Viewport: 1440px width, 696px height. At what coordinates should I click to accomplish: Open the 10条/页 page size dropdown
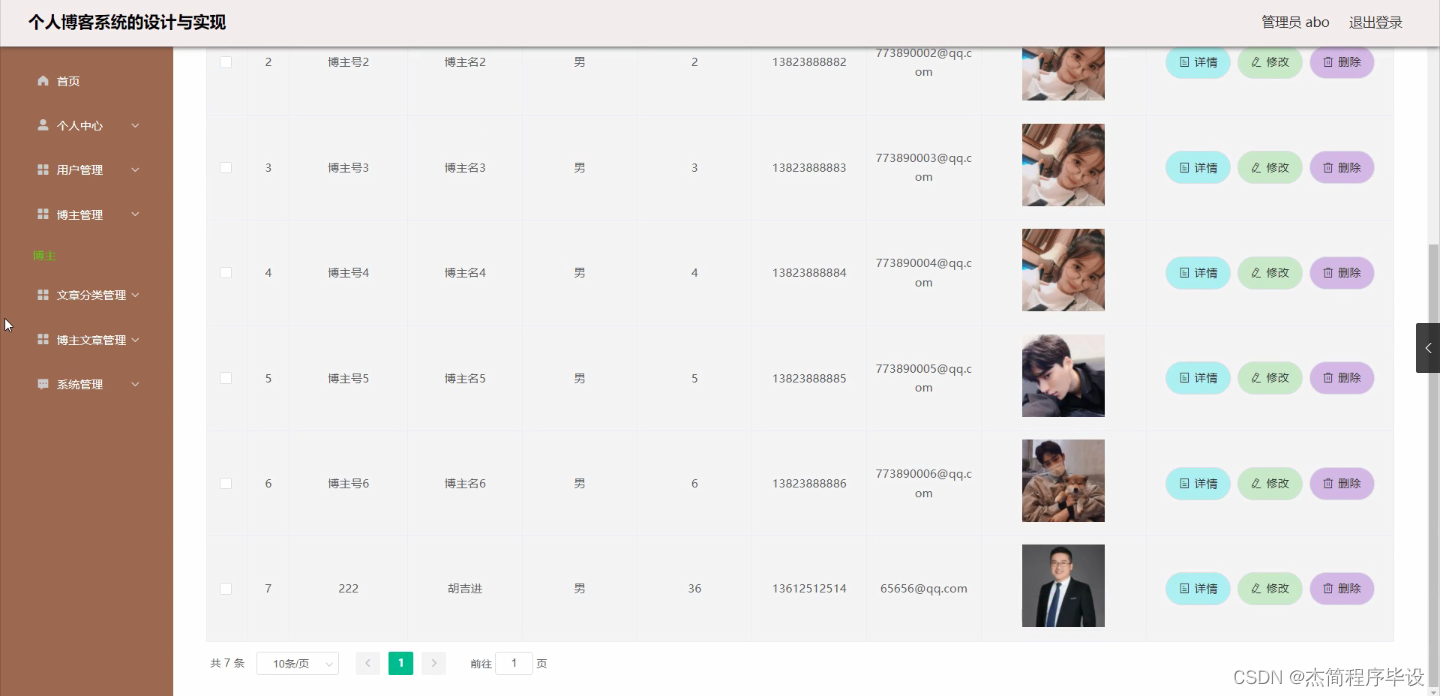point(297,662)
